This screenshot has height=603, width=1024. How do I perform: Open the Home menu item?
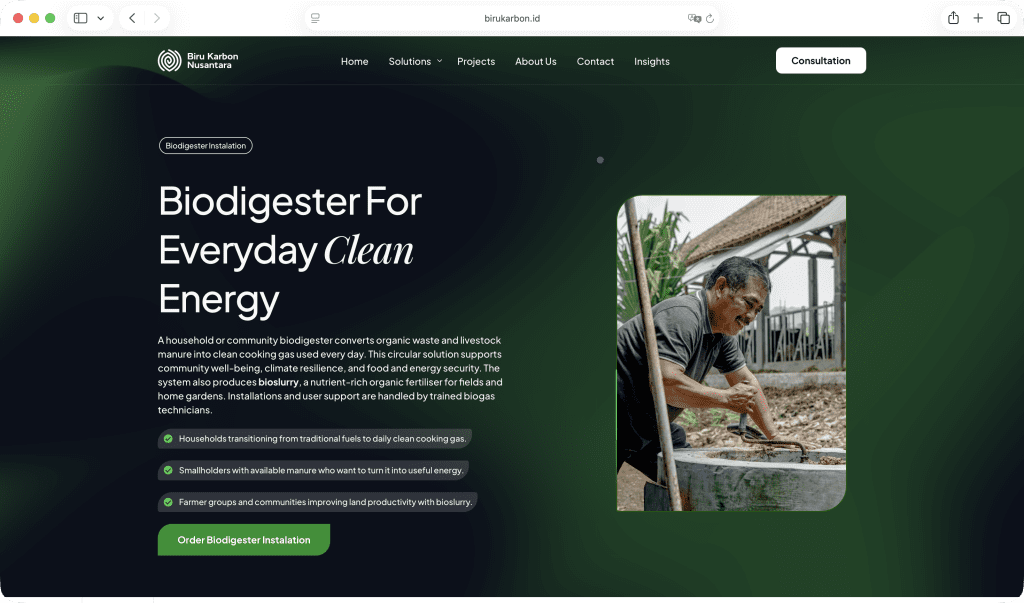(355, 61)
